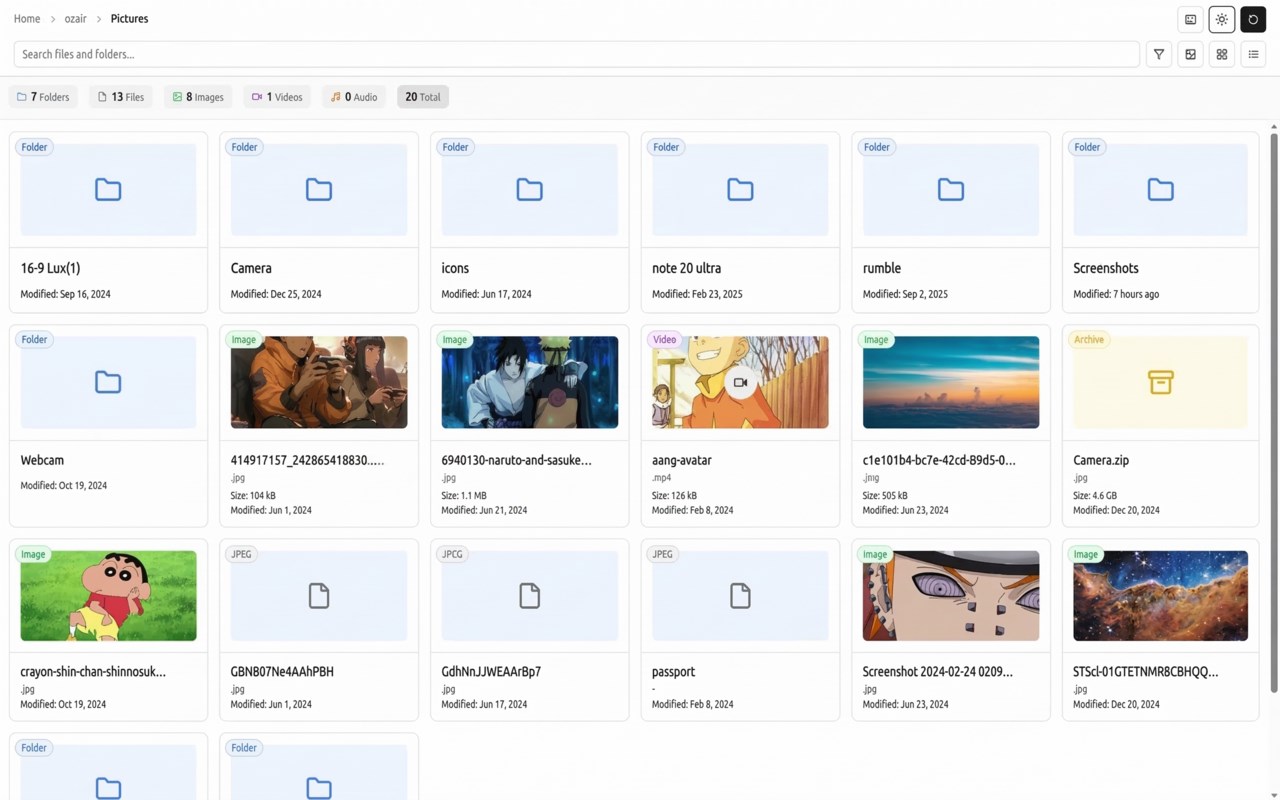Open the Screenshots folder

[x=1160, y=220]
